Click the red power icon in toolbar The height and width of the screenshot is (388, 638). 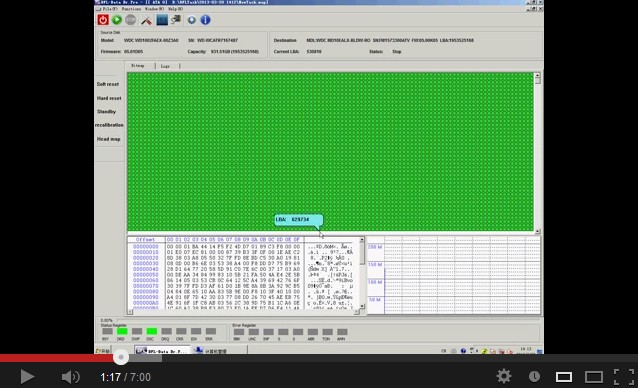[x=103, y=20]
